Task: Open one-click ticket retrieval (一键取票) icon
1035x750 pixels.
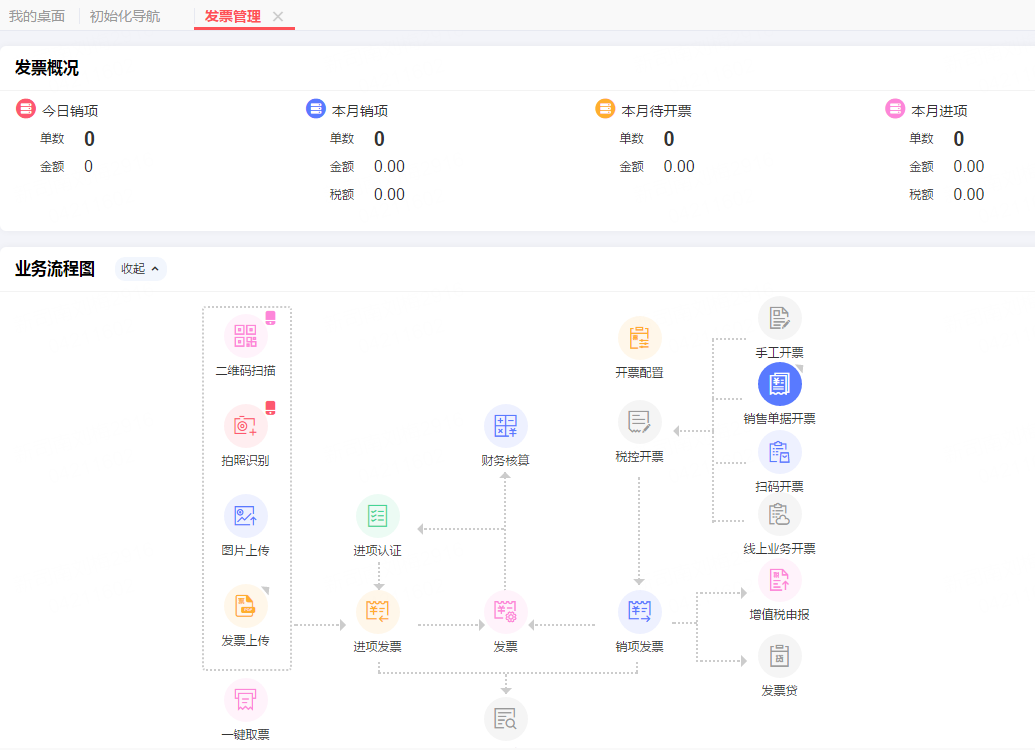Action: click(x=246, y=700)
